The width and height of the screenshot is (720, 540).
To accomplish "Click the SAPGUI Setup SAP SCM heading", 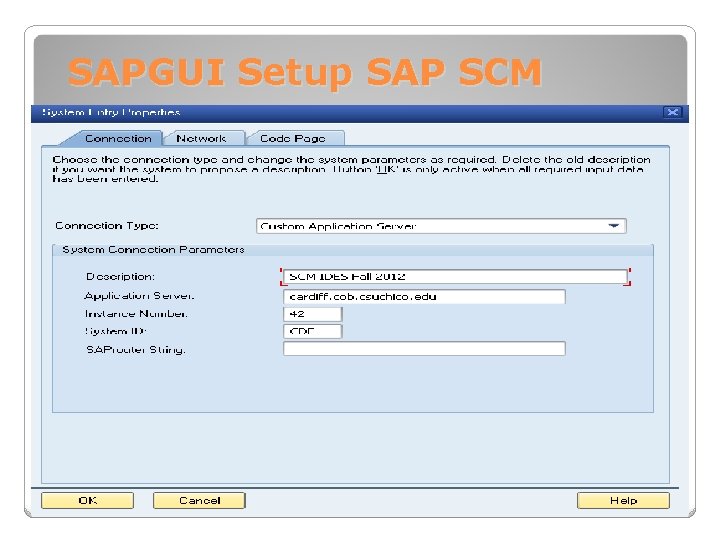I will click(305, 72).
